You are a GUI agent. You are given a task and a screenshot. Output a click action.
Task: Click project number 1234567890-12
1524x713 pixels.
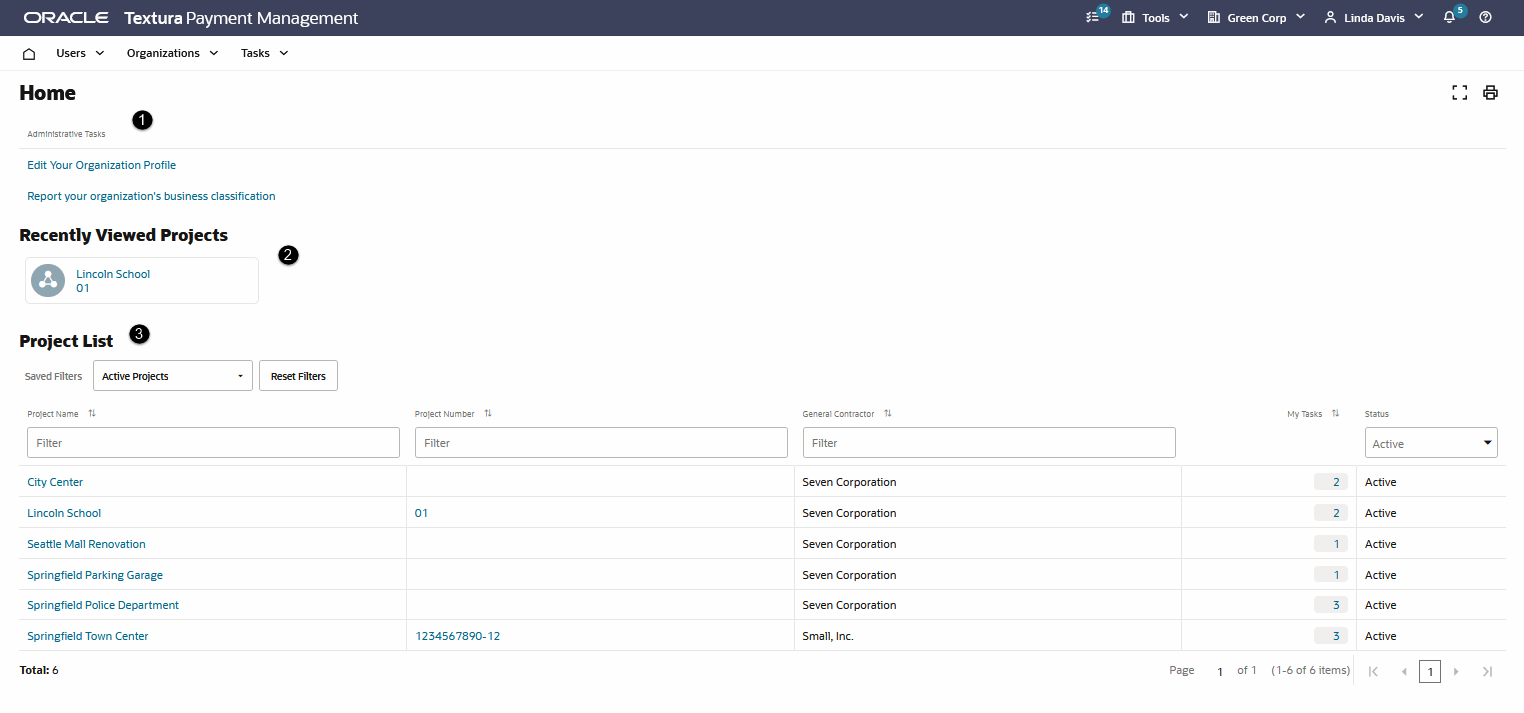tap(457, 636)
